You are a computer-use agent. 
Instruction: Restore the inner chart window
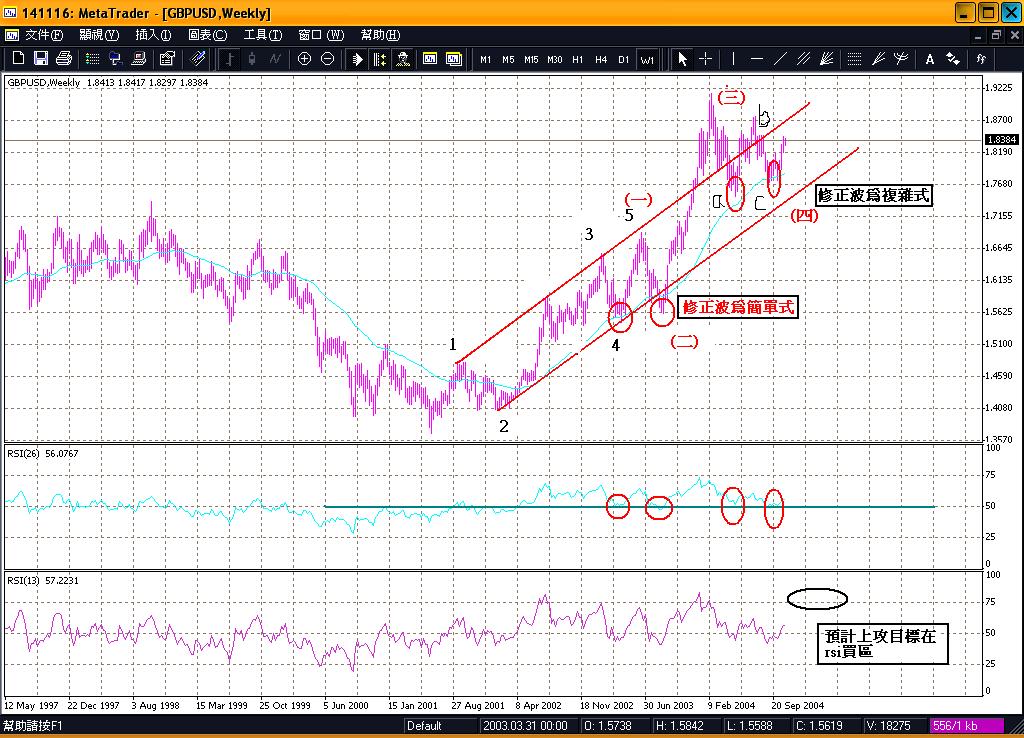click(x=996, y=35)
